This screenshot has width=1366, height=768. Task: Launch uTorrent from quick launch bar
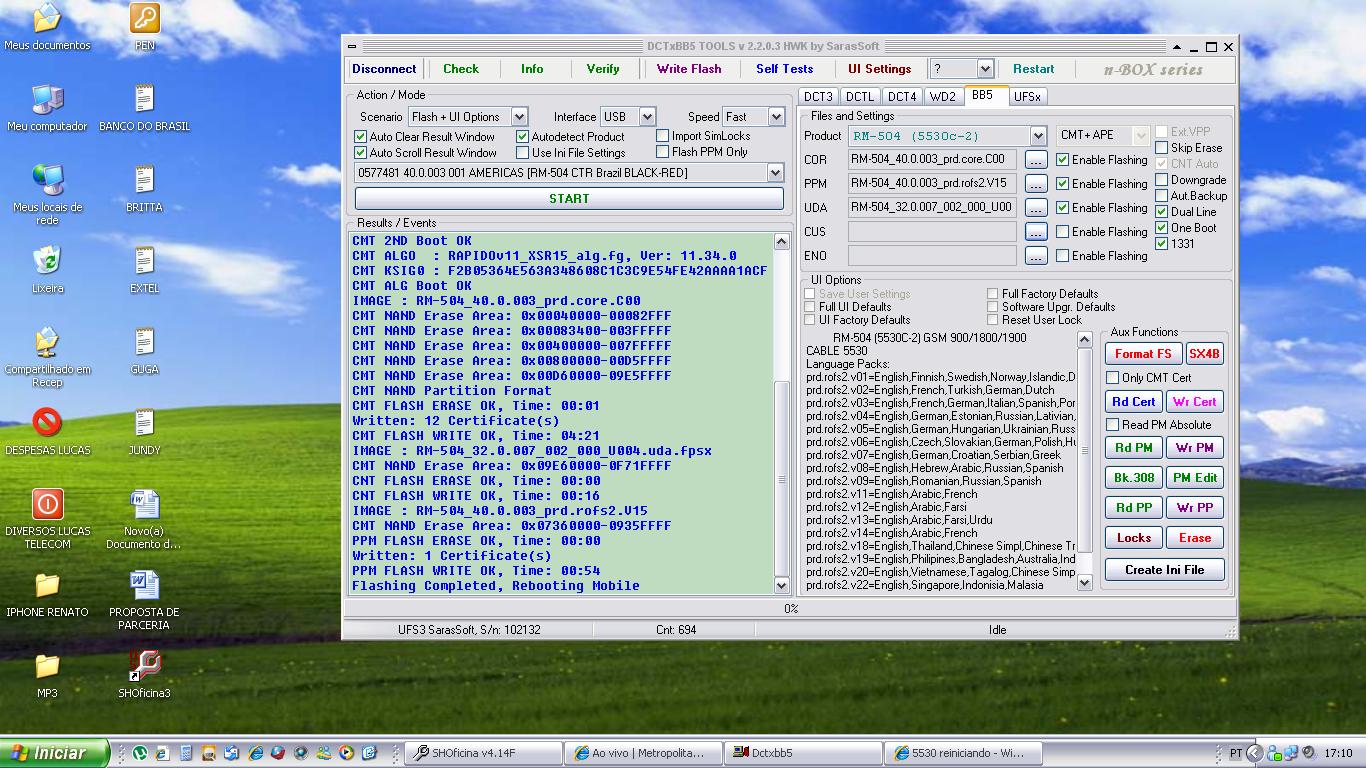[x=140, y=753]
